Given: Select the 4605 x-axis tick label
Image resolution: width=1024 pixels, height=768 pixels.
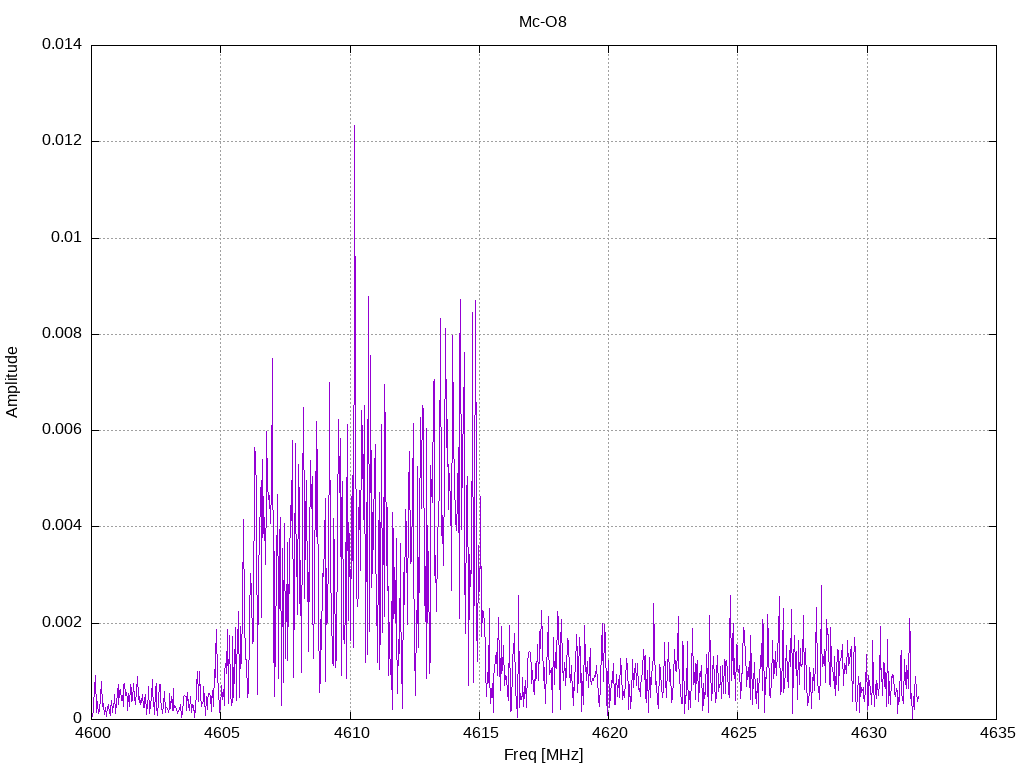Looking at the screenshot, I should 221,734.
